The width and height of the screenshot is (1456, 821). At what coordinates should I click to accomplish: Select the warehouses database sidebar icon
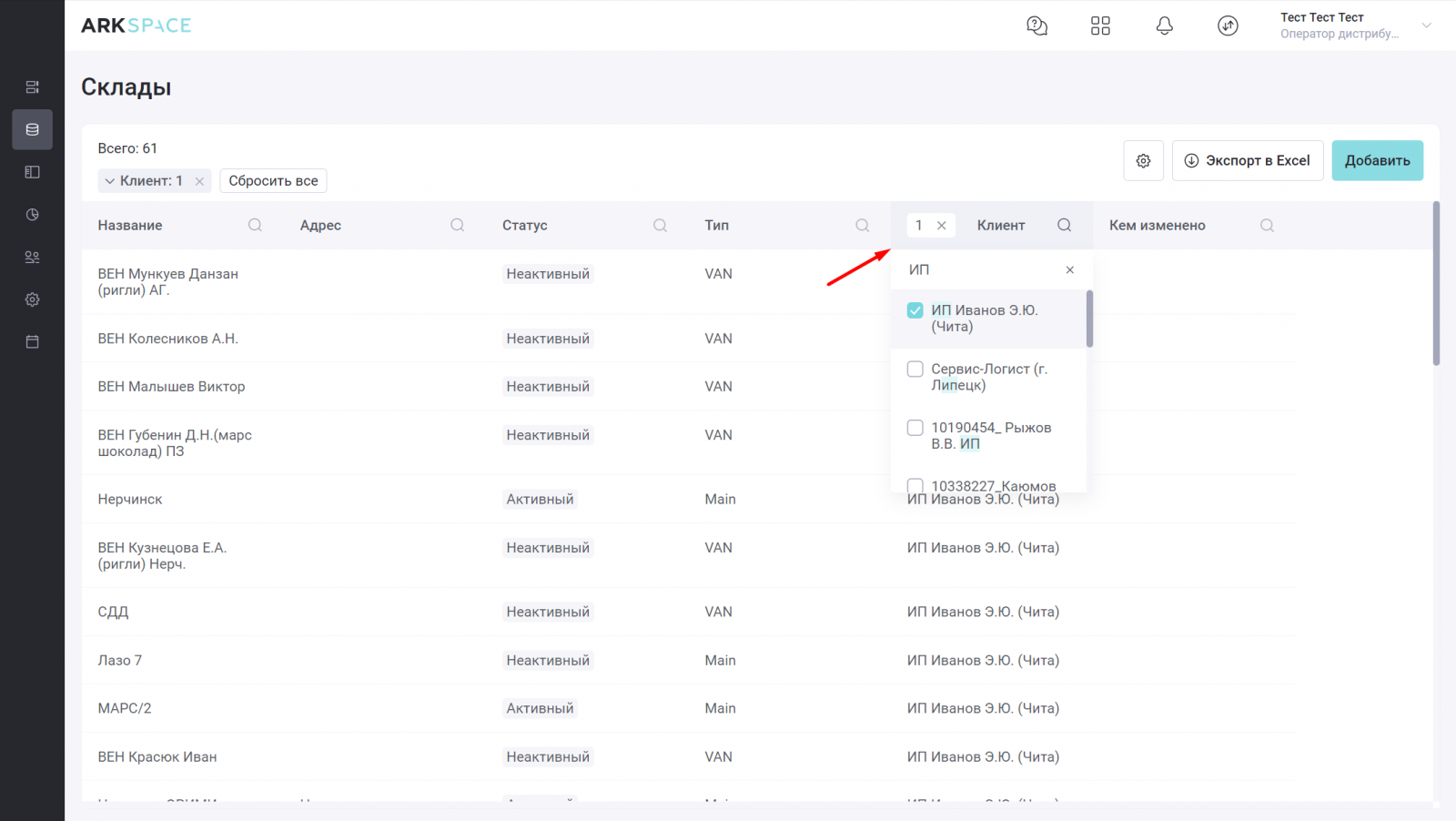pyautogui.click(x=32, y=129)
